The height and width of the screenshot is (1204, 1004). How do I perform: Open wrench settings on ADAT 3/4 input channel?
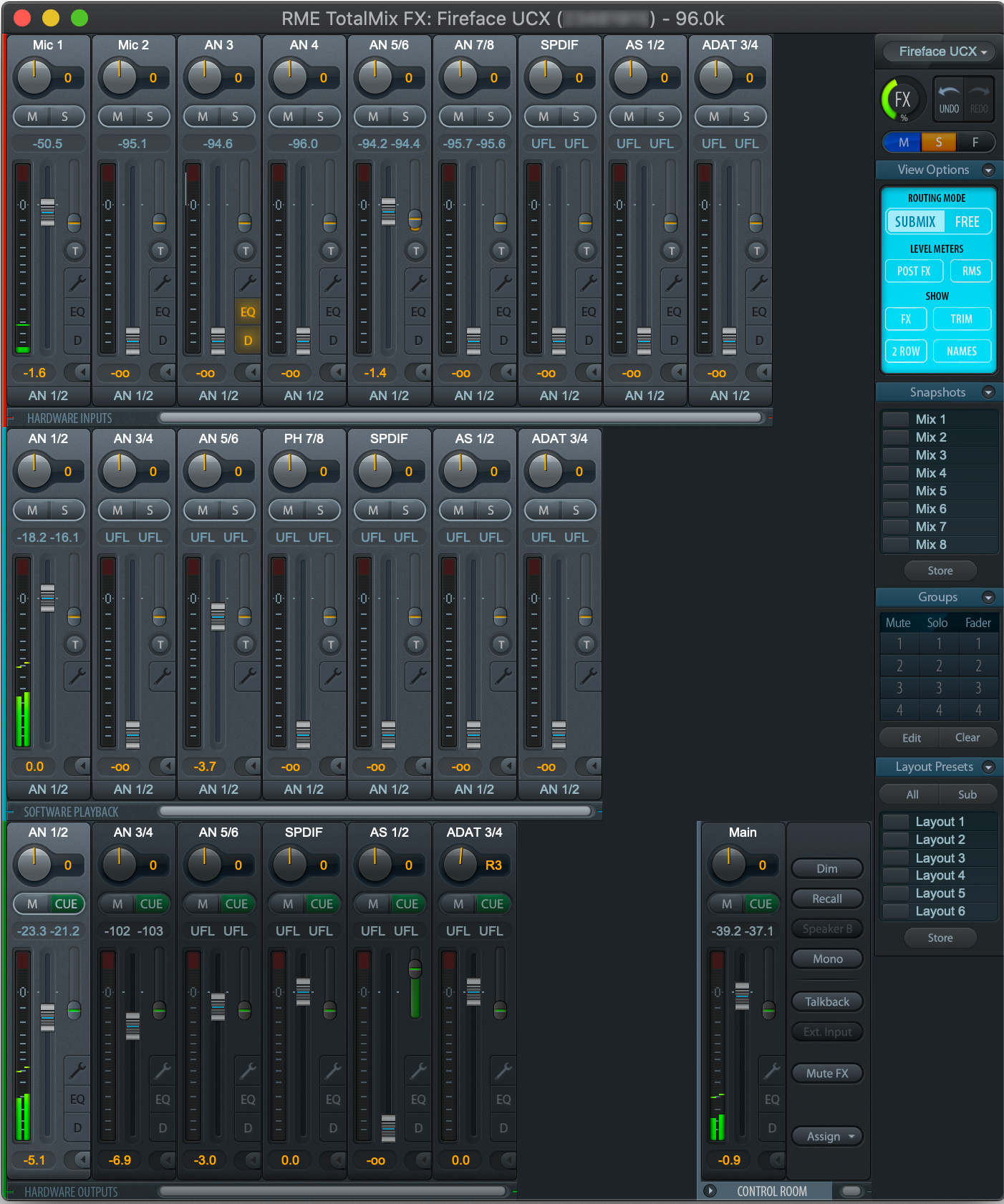(x=758, y=282)
